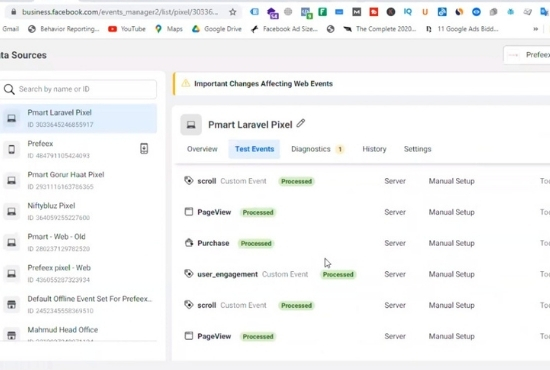Click the tag icon of the first scroll event
The image size is (550, 370).
click(189, 181)
